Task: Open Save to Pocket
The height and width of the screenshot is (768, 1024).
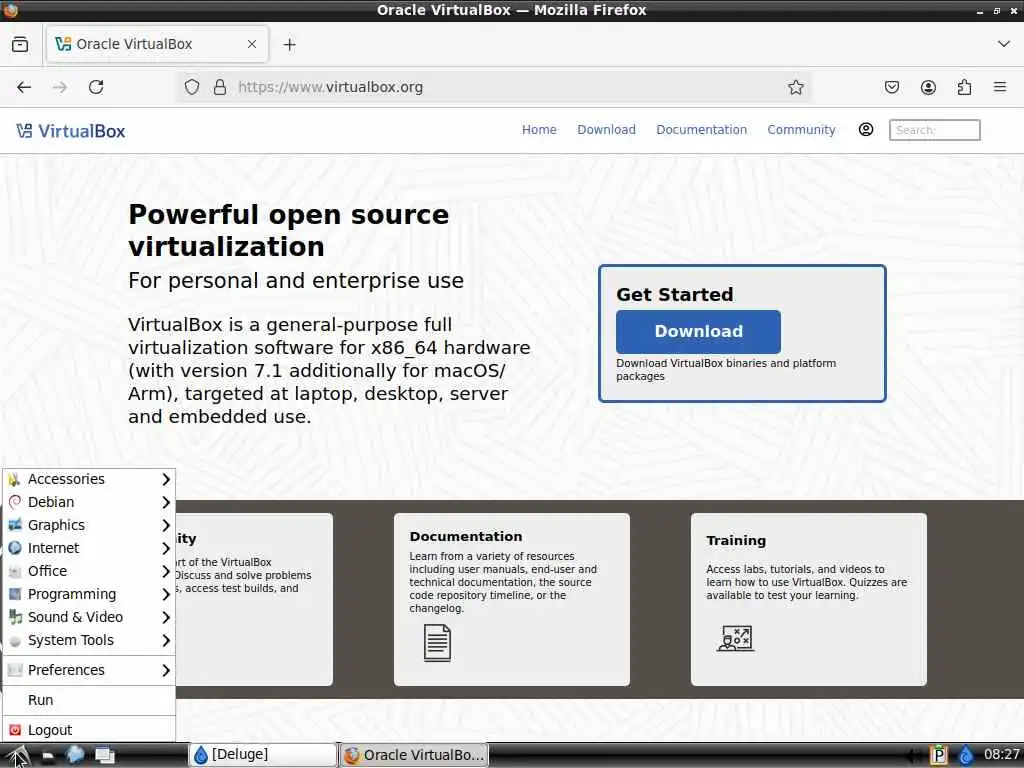Action: point(892,87)
